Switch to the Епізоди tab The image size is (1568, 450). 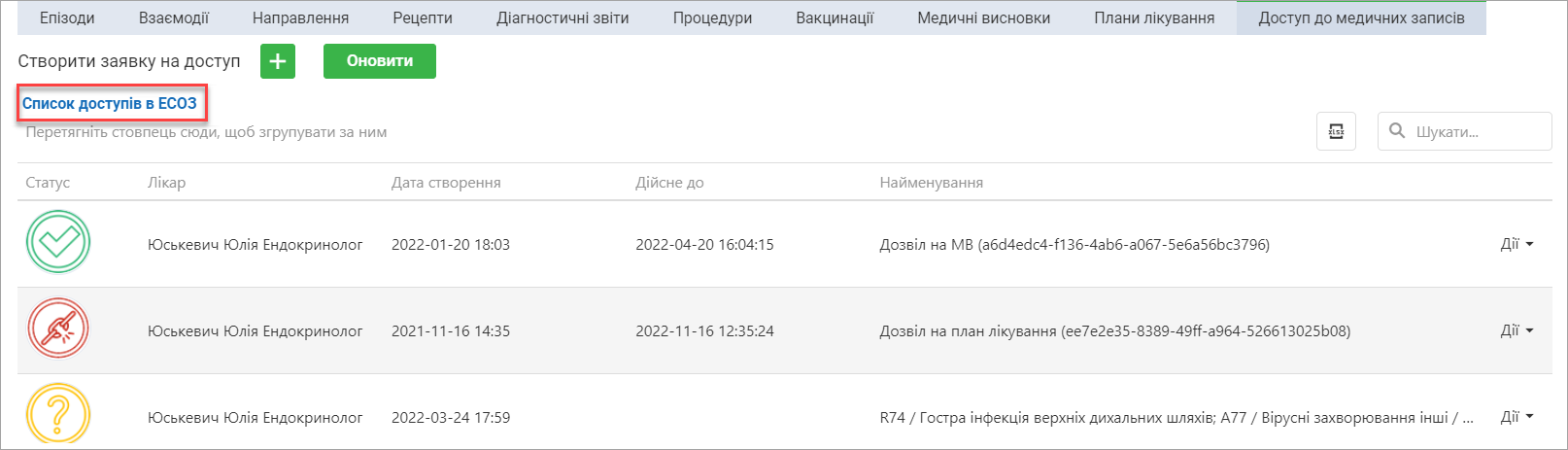point(67,17)
